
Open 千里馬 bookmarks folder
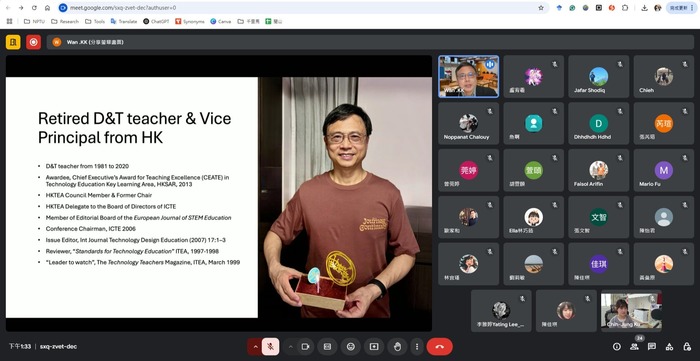point(249,21)
